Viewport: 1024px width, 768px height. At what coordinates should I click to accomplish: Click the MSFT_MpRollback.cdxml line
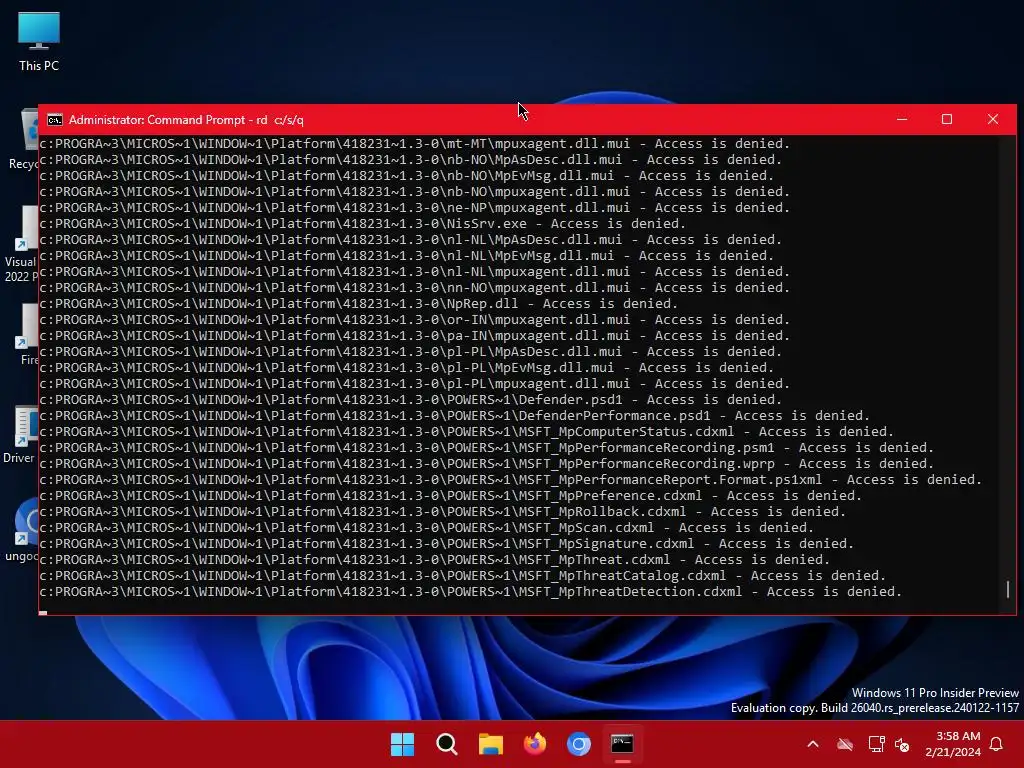[x=443, y=511]
